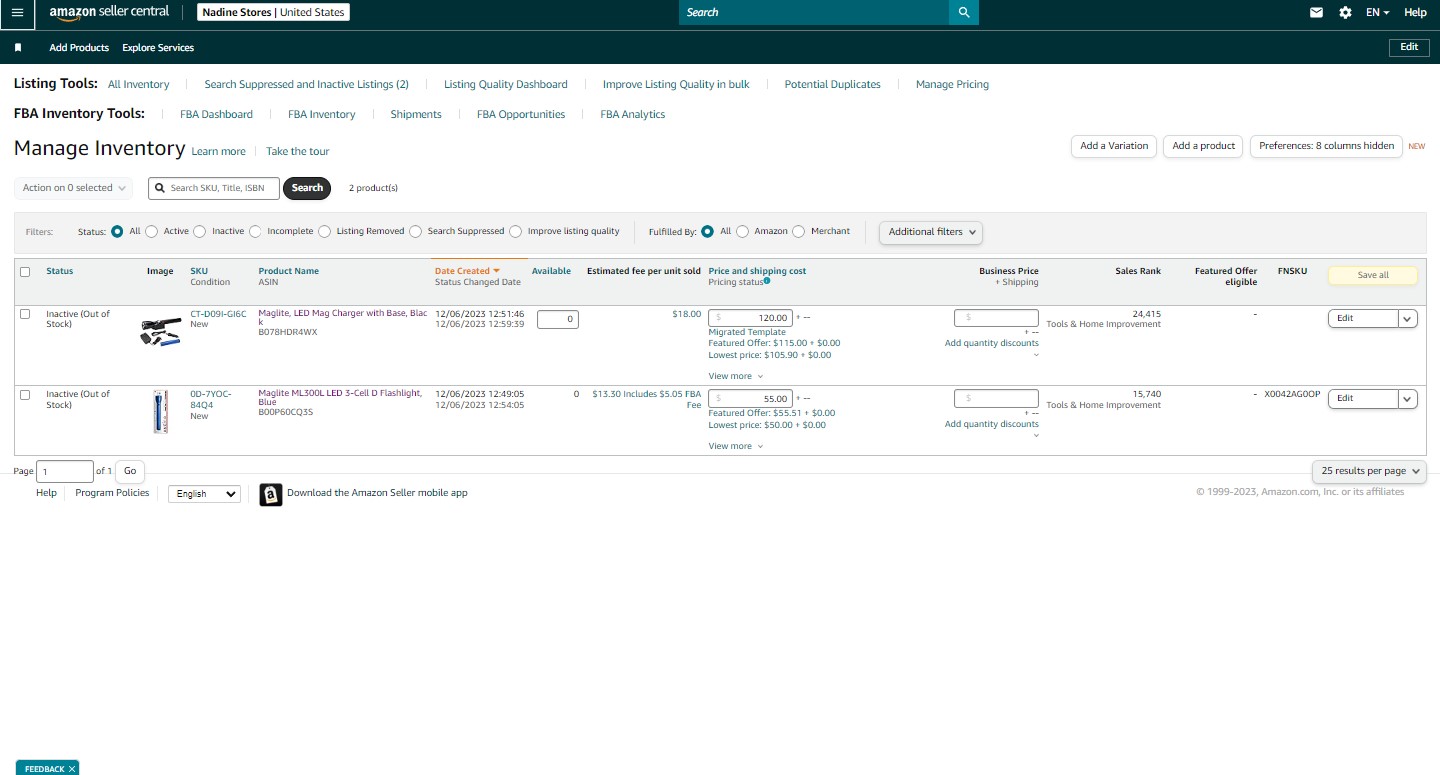This screenshot has height=775, width=1440.
Task: Open Add quantity discounts for ML300L row
Action: (992, 424)
